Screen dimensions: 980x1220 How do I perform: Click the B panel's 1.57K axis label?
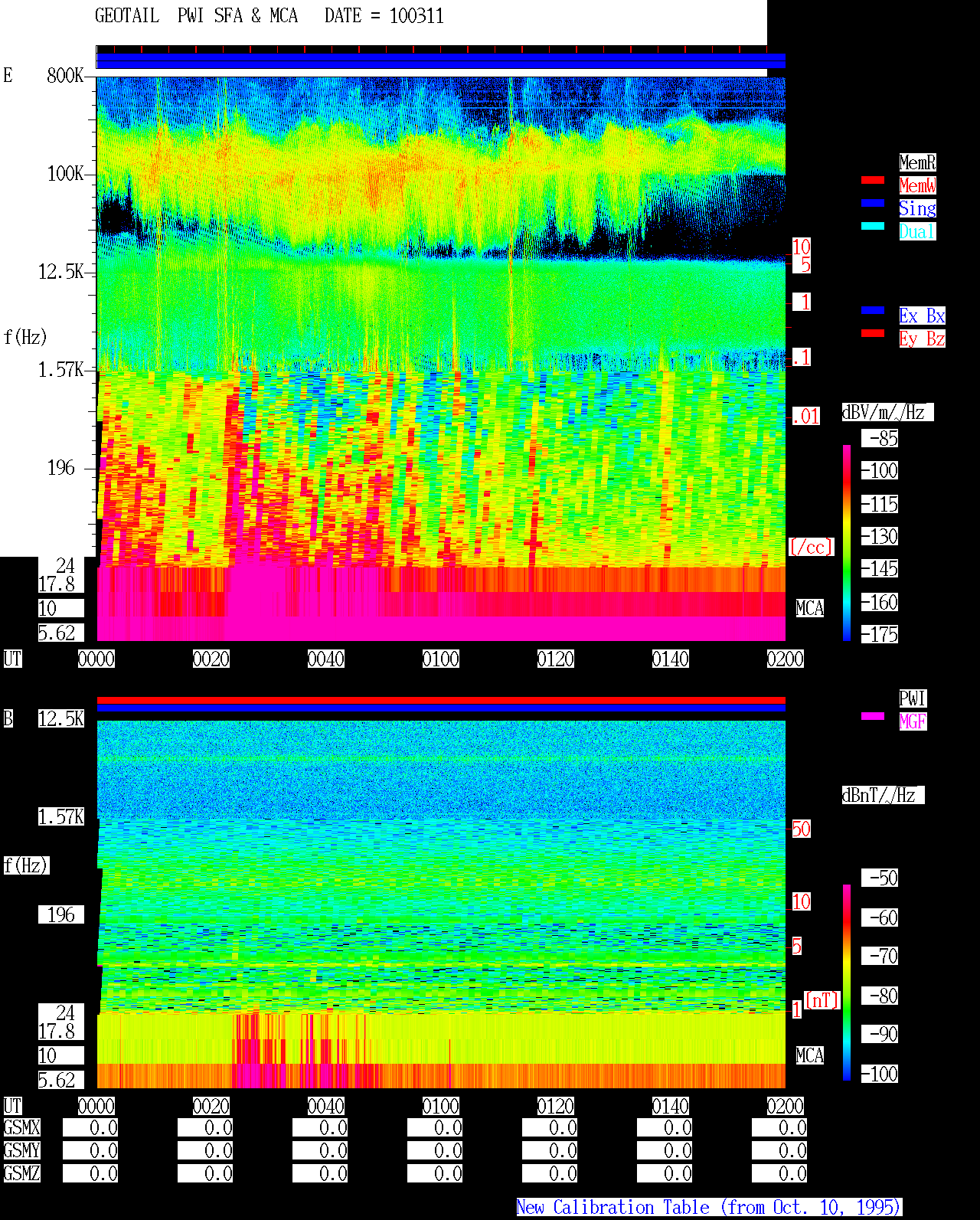[x=61, y=816]
